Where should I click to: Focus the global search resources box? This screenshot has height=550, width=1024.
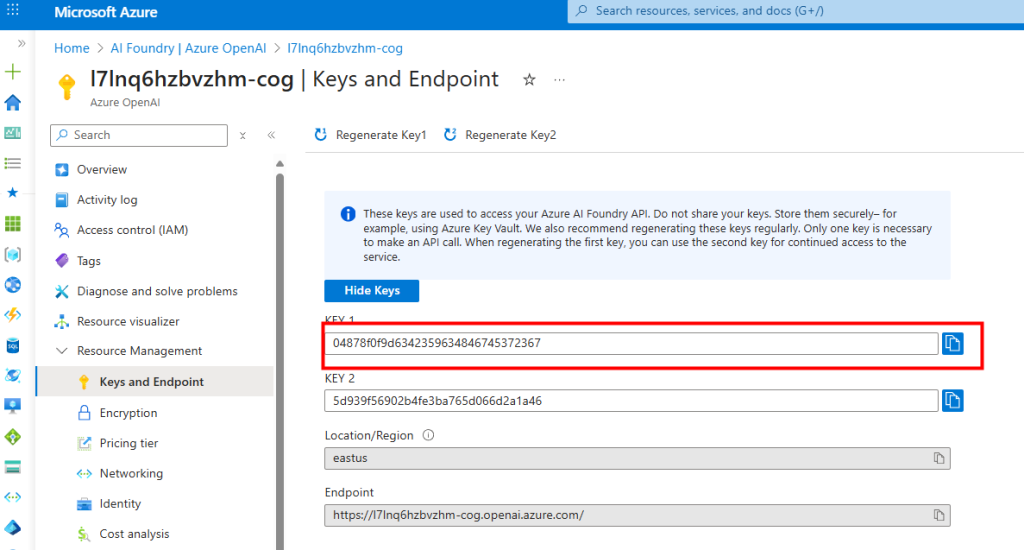(795, 11)
